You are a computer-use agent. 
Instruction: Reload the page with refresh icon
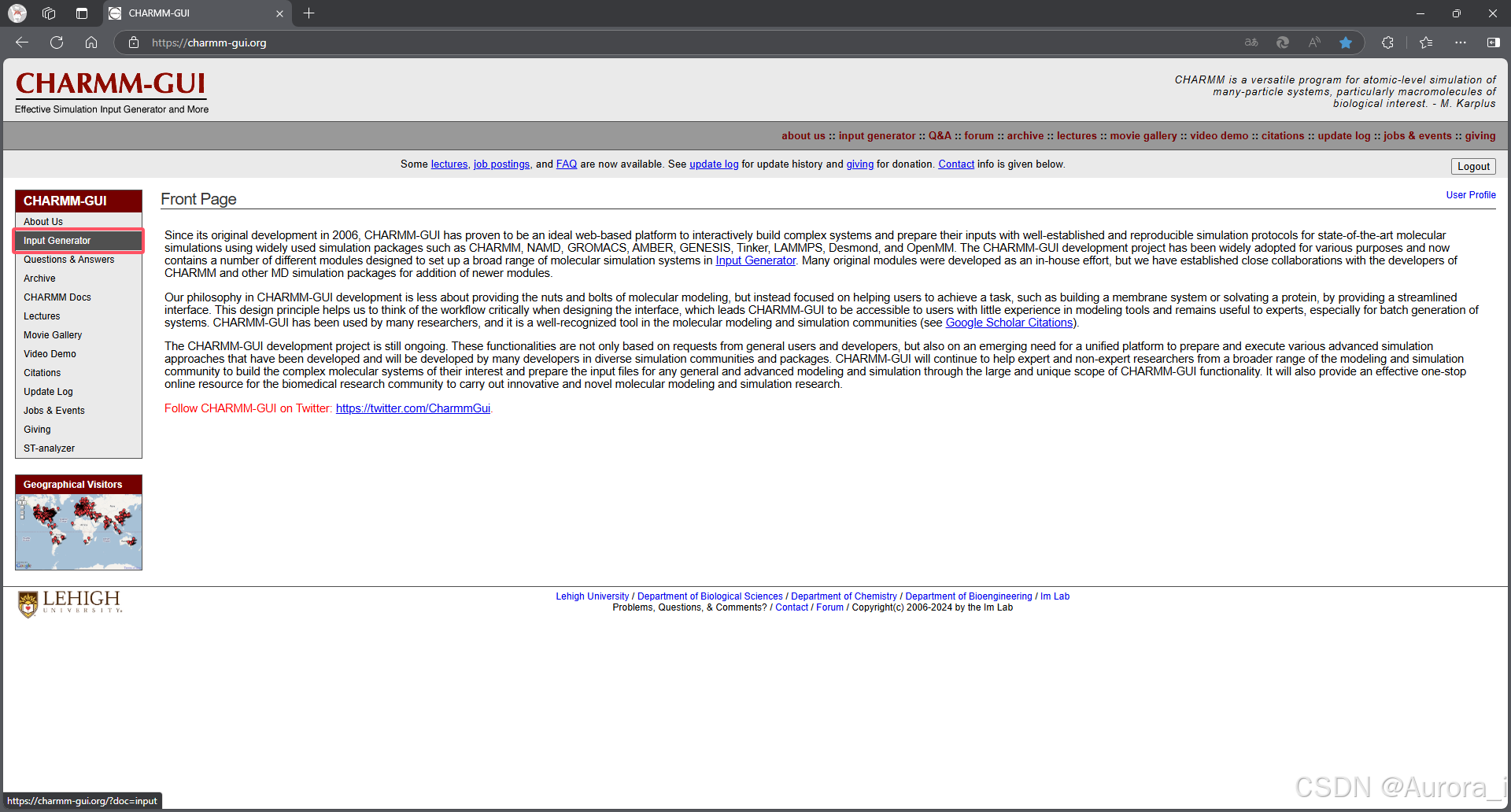coord(57,42)
